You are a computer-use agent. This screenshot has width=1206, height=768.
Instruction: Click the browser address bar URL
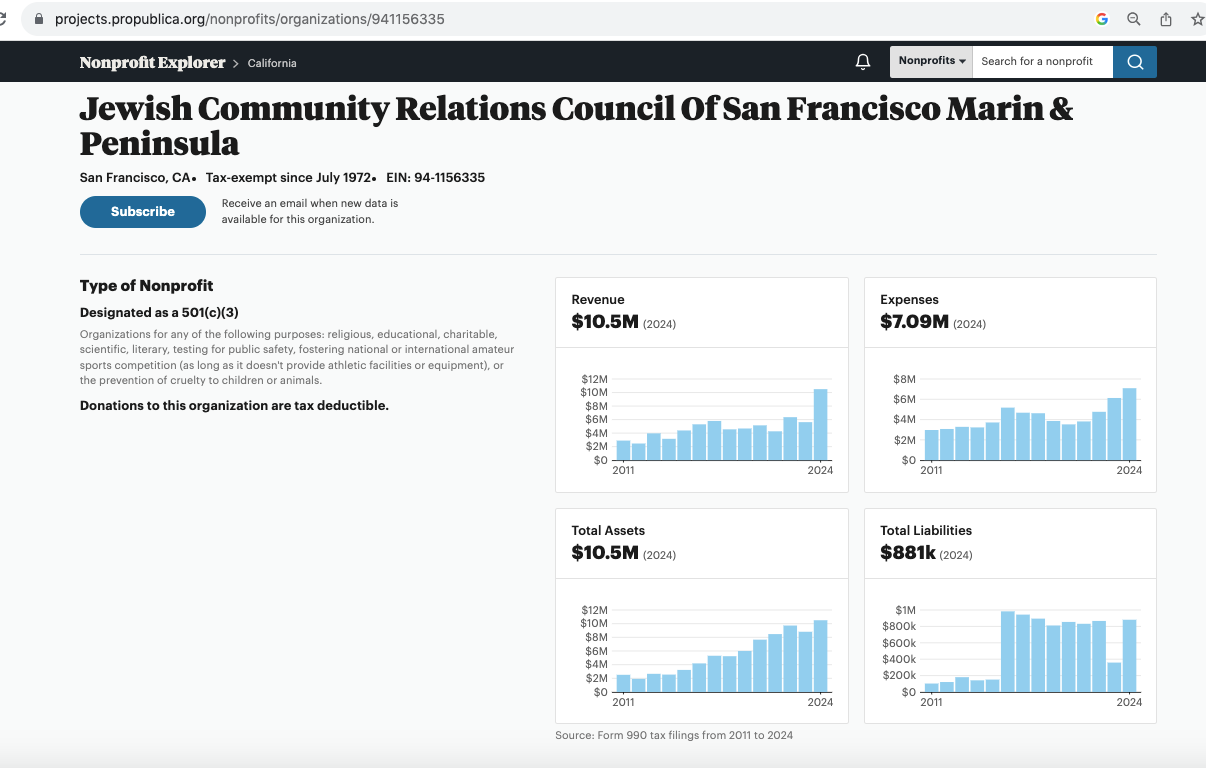point(249,19)
